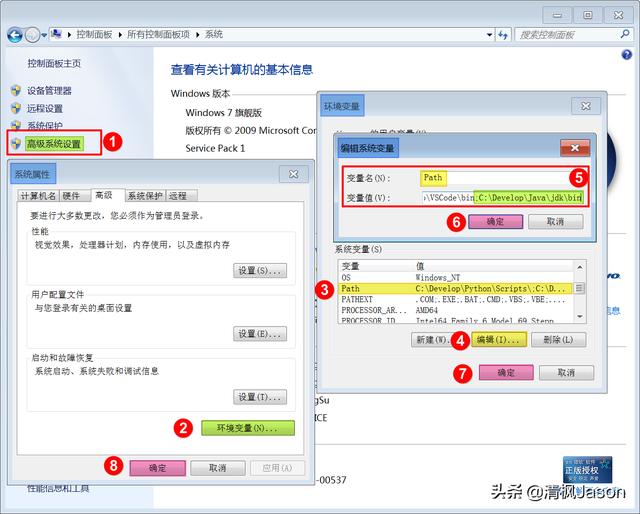Click the computer icon in address bar

pos(56,34)
